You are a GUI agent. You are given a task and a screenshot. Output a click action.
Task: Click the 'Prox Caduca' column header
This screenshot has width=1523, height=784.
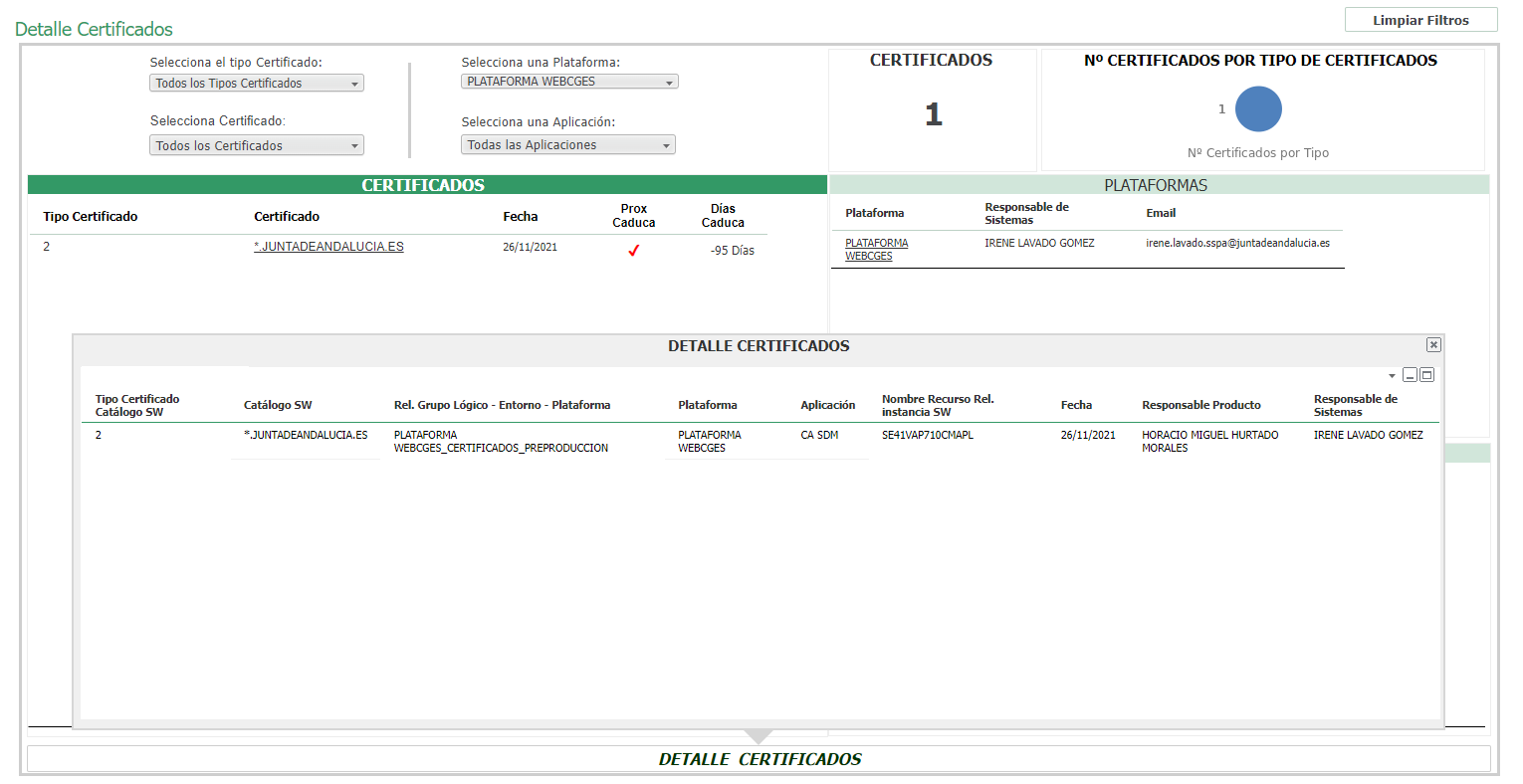pos(634,216)
